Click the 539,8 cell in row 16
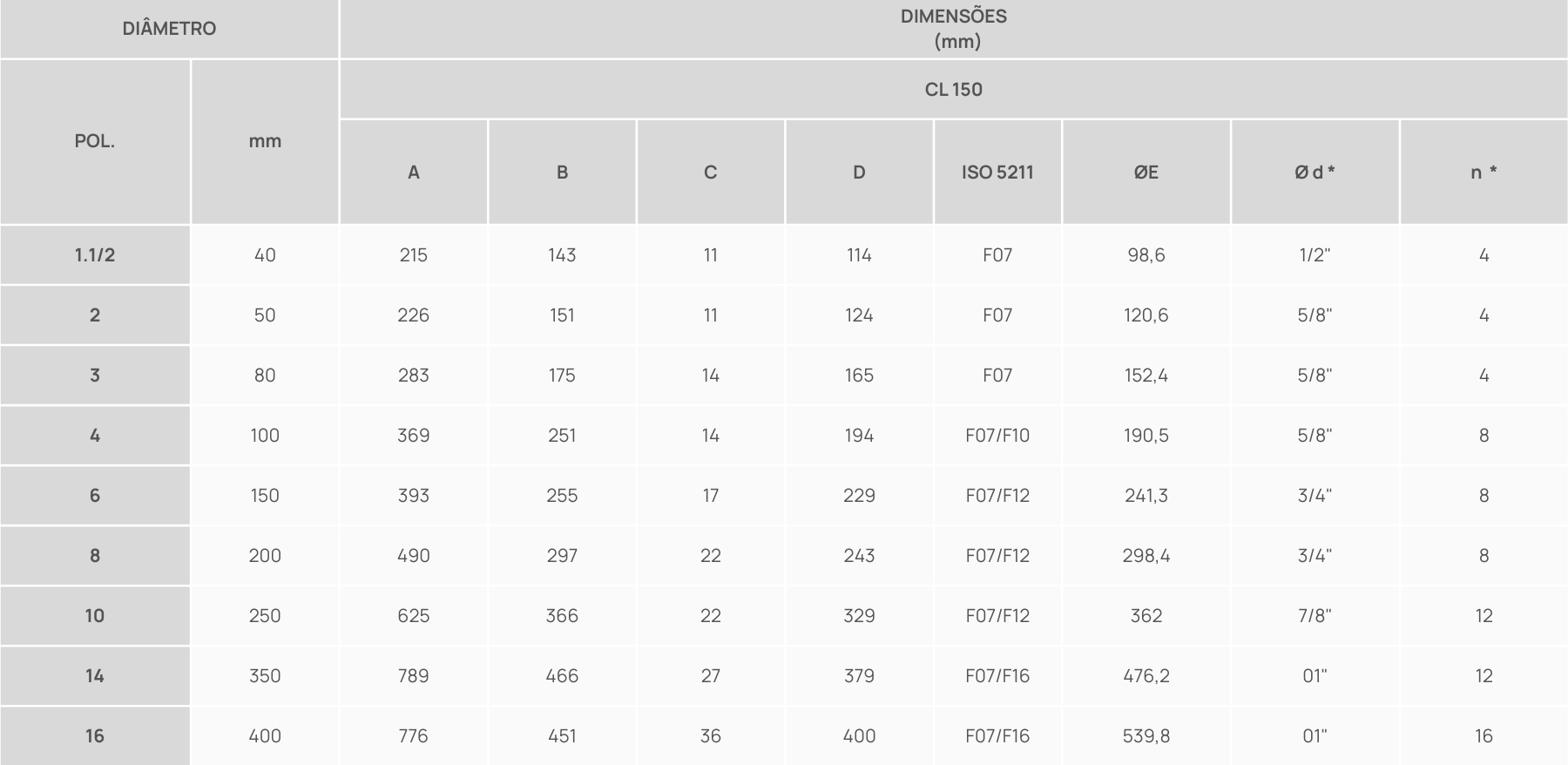1568x765 pixels. point(1146,736)
